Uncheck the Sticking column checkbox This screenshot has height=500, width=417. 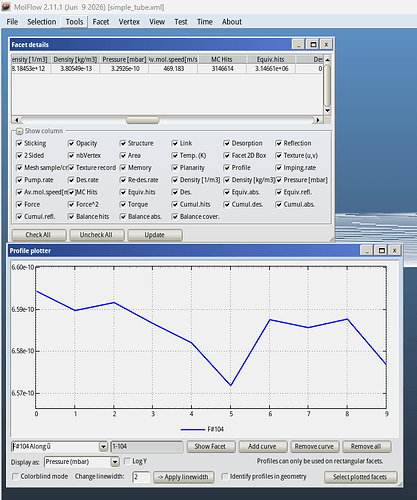coord(19,143)
